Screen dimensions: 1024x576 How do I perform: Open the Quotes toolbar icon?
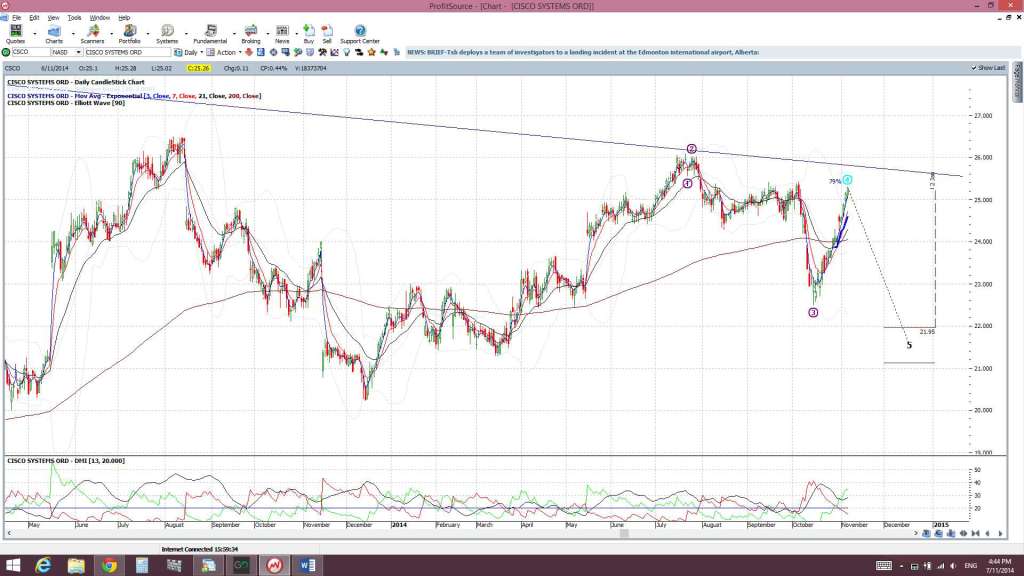16,34
